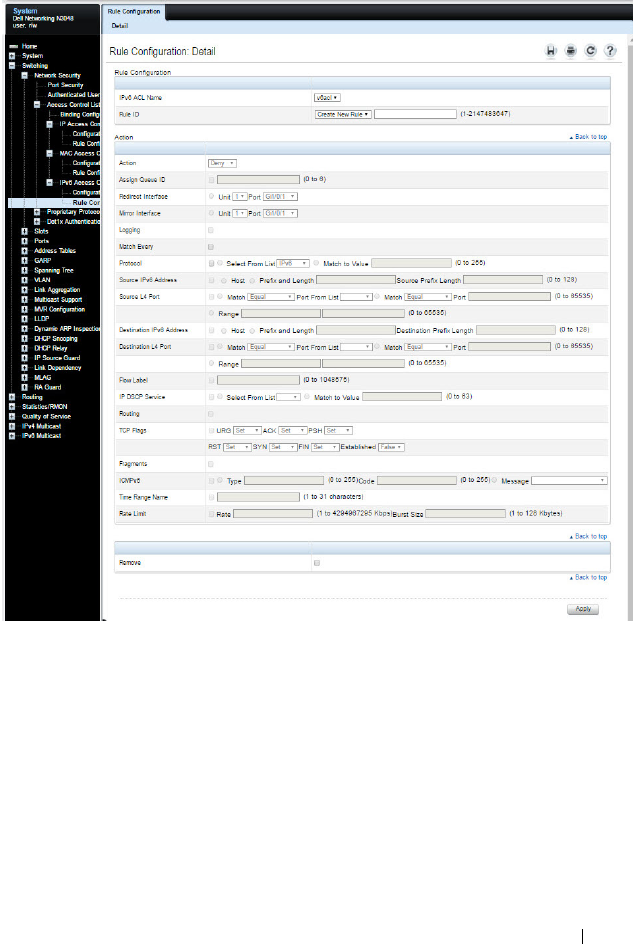The width and height of the screenshot is (641, 944).
Task: Tick the Rate Limit checkbox
Action: [211, 514]
